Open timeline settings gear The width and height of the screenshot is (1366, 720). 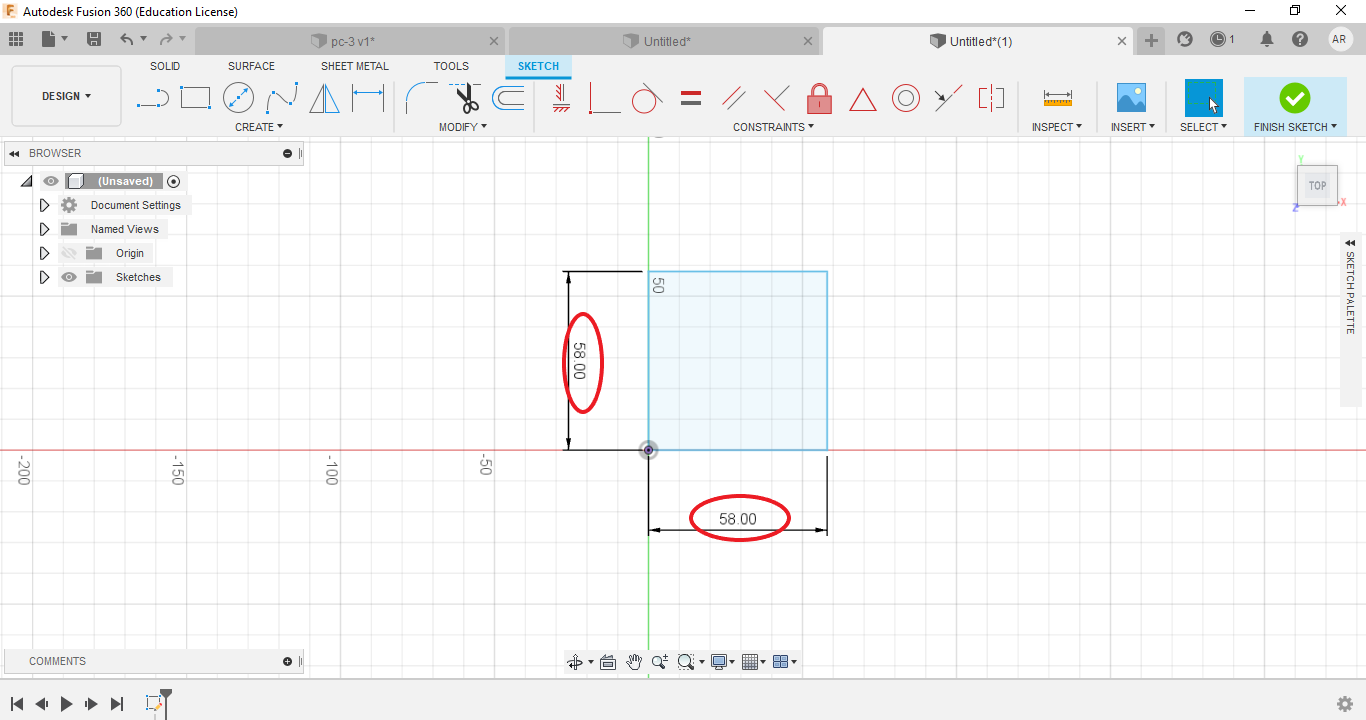[x=1345, y=704]
